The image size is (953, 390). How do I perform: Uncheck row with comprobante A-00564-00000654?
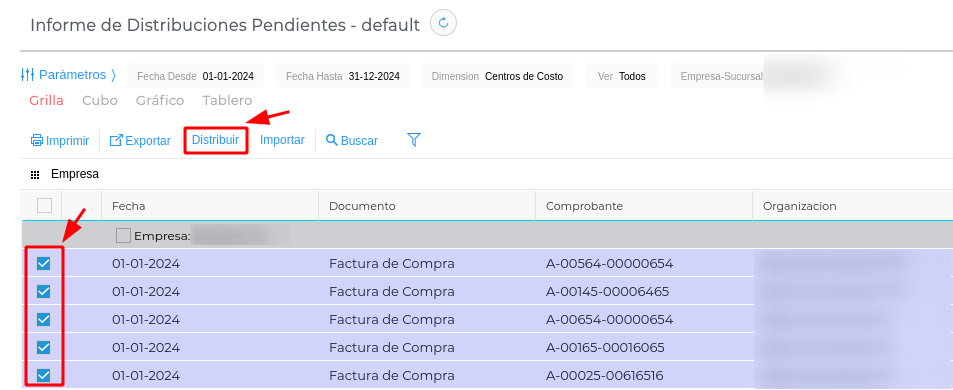[44, 264]
